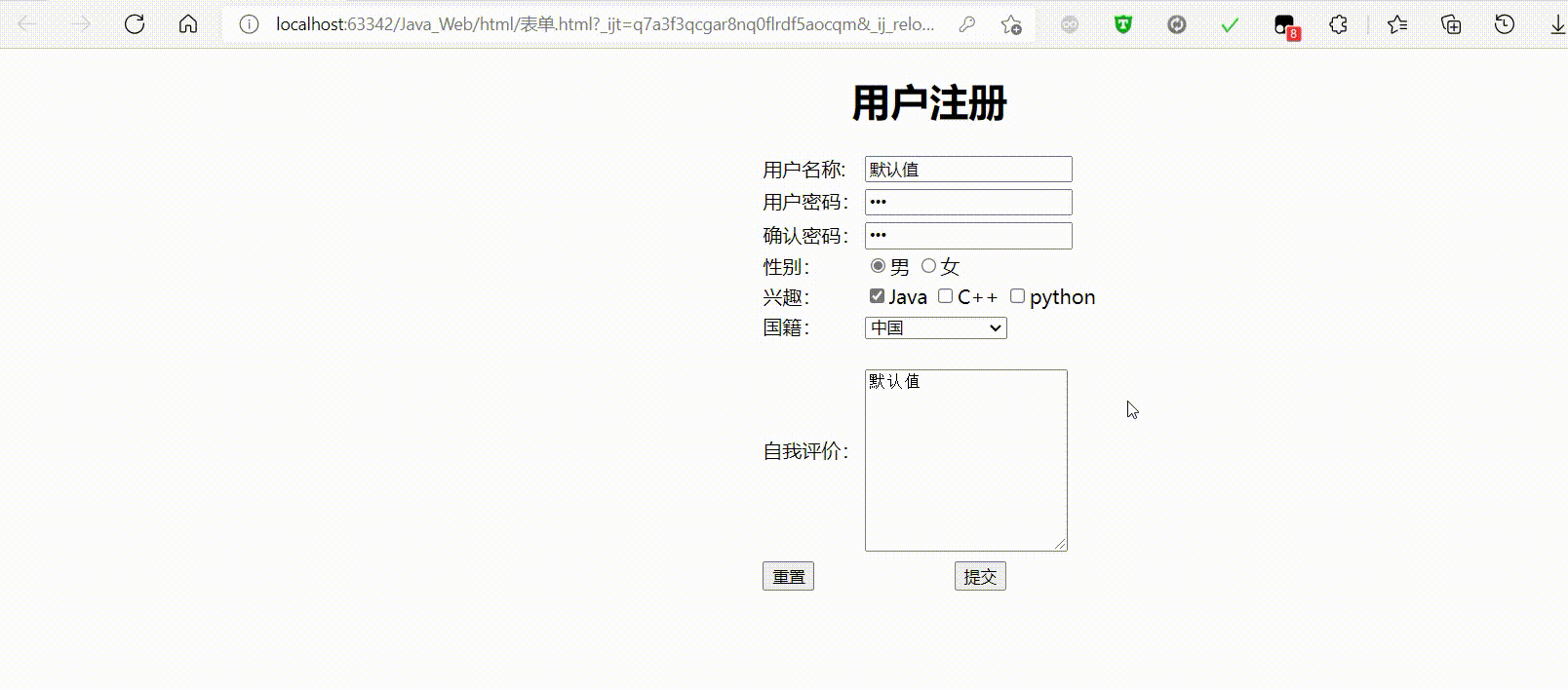Click the textarea resize handle corner
This screenshot has width=1568, height=690.
(1060, 544)
